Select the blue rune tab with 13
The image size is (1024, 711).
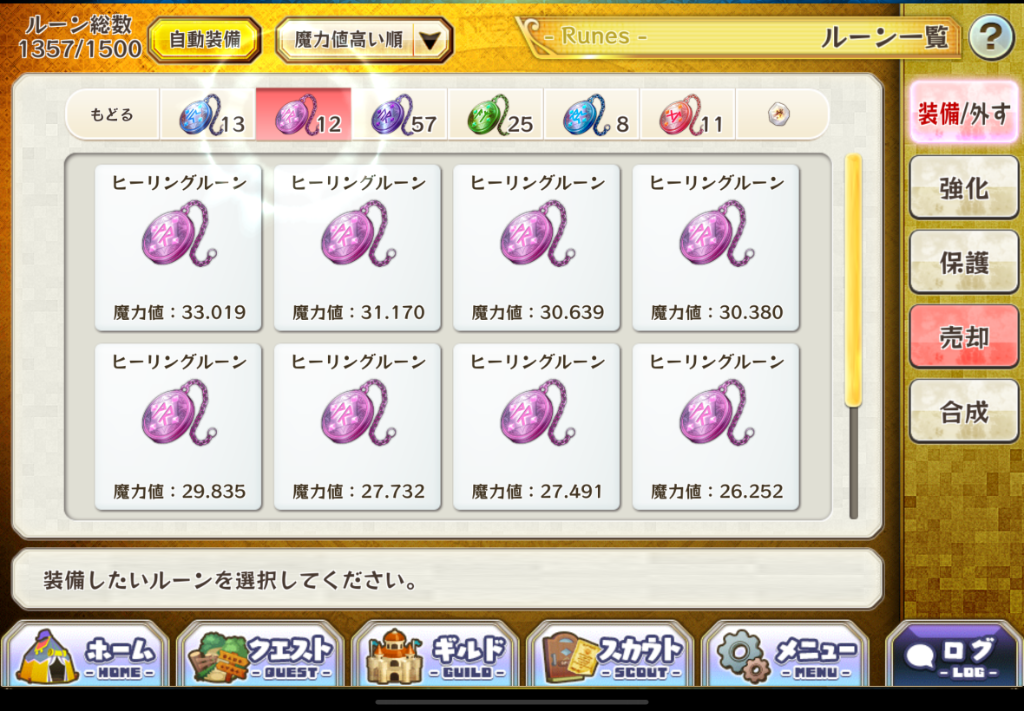click(x=208, y=115)
